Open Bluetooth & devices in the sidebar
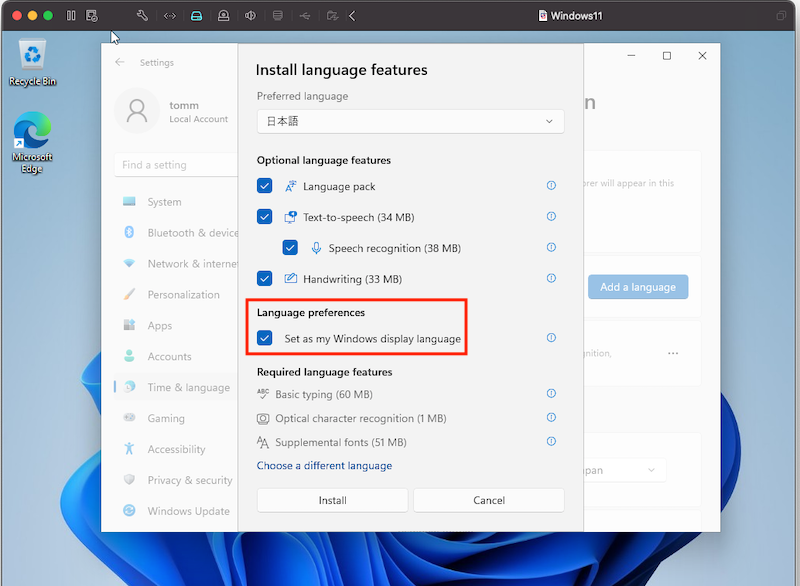 pos(176,233)
